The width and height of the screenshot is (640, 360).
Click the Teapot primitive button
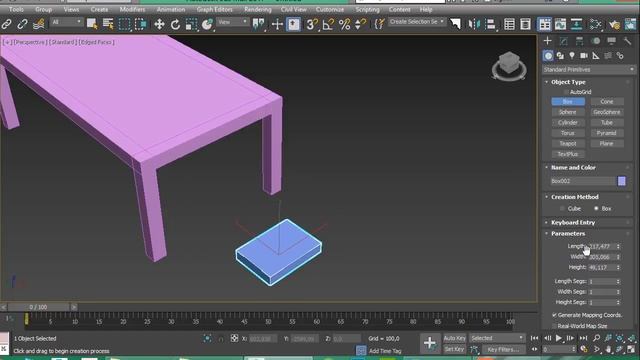tap(568, 144)
